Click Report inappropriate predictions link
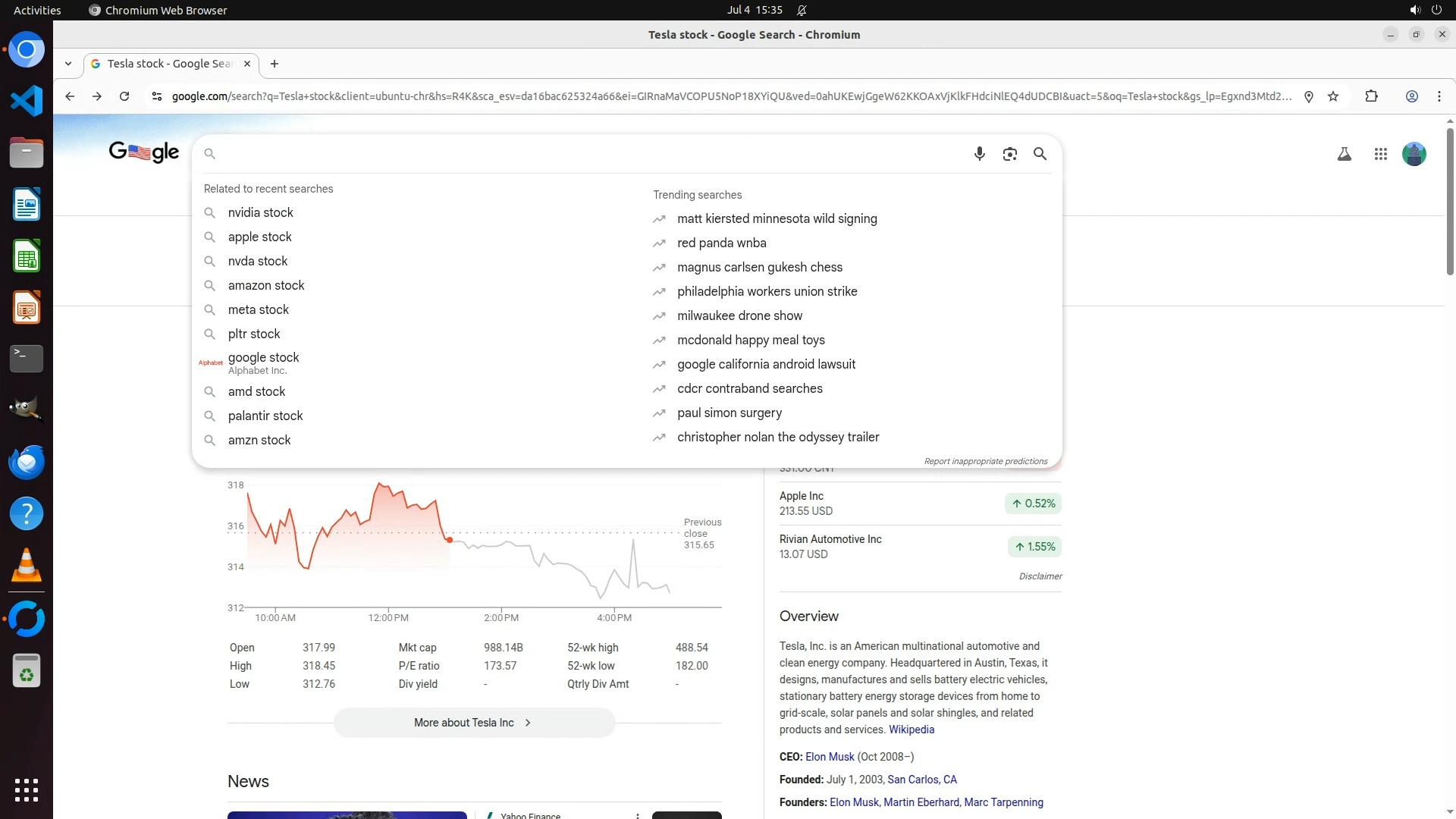This screenshot has height=819, width=1456. (x=985, y=461)
